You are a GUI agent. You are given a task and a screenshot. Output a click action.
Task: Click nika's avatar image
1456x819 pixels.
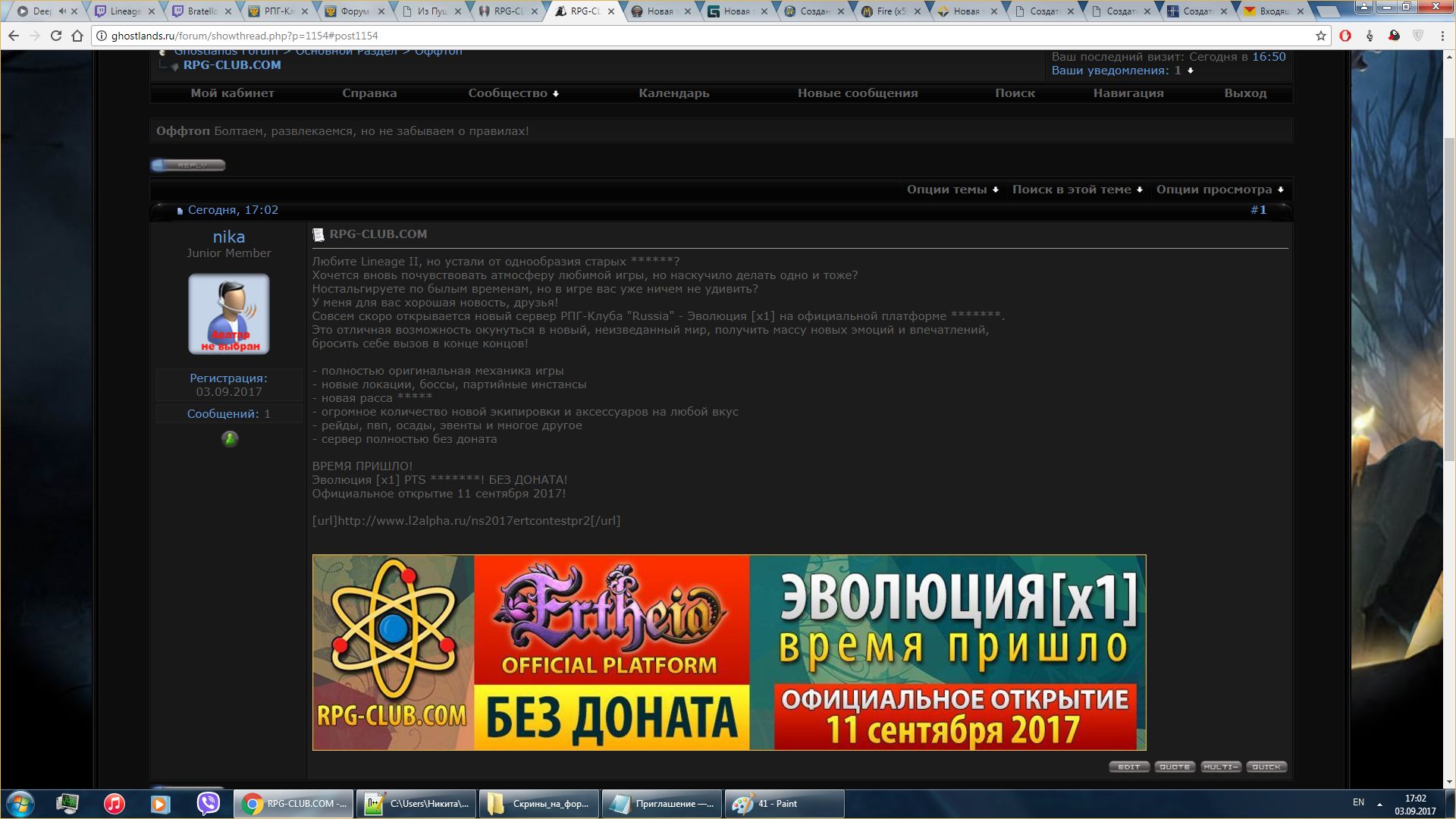coord(228,314)
